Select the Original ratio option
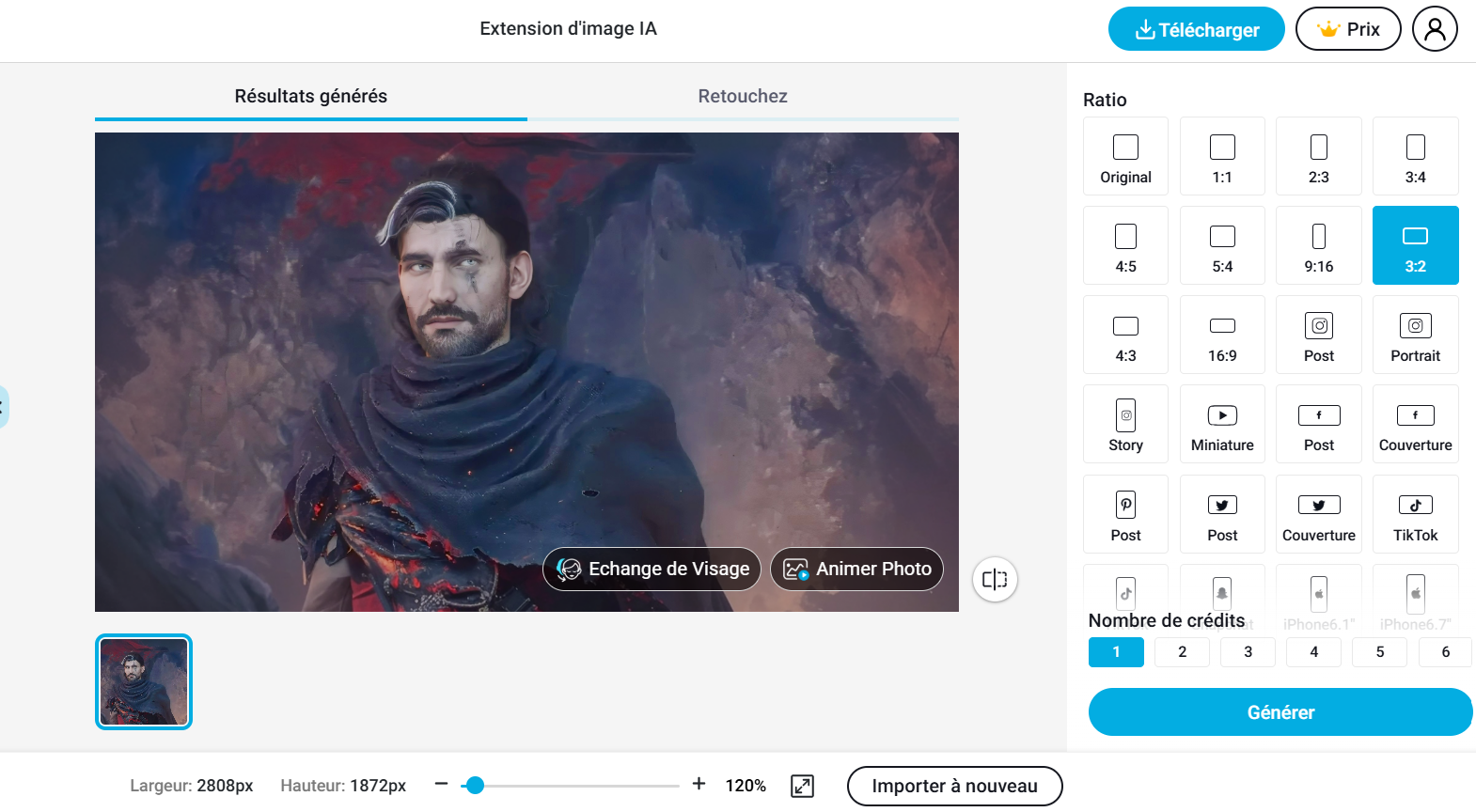Viewport: 1476px width, 812px height. click(1125, 156)
